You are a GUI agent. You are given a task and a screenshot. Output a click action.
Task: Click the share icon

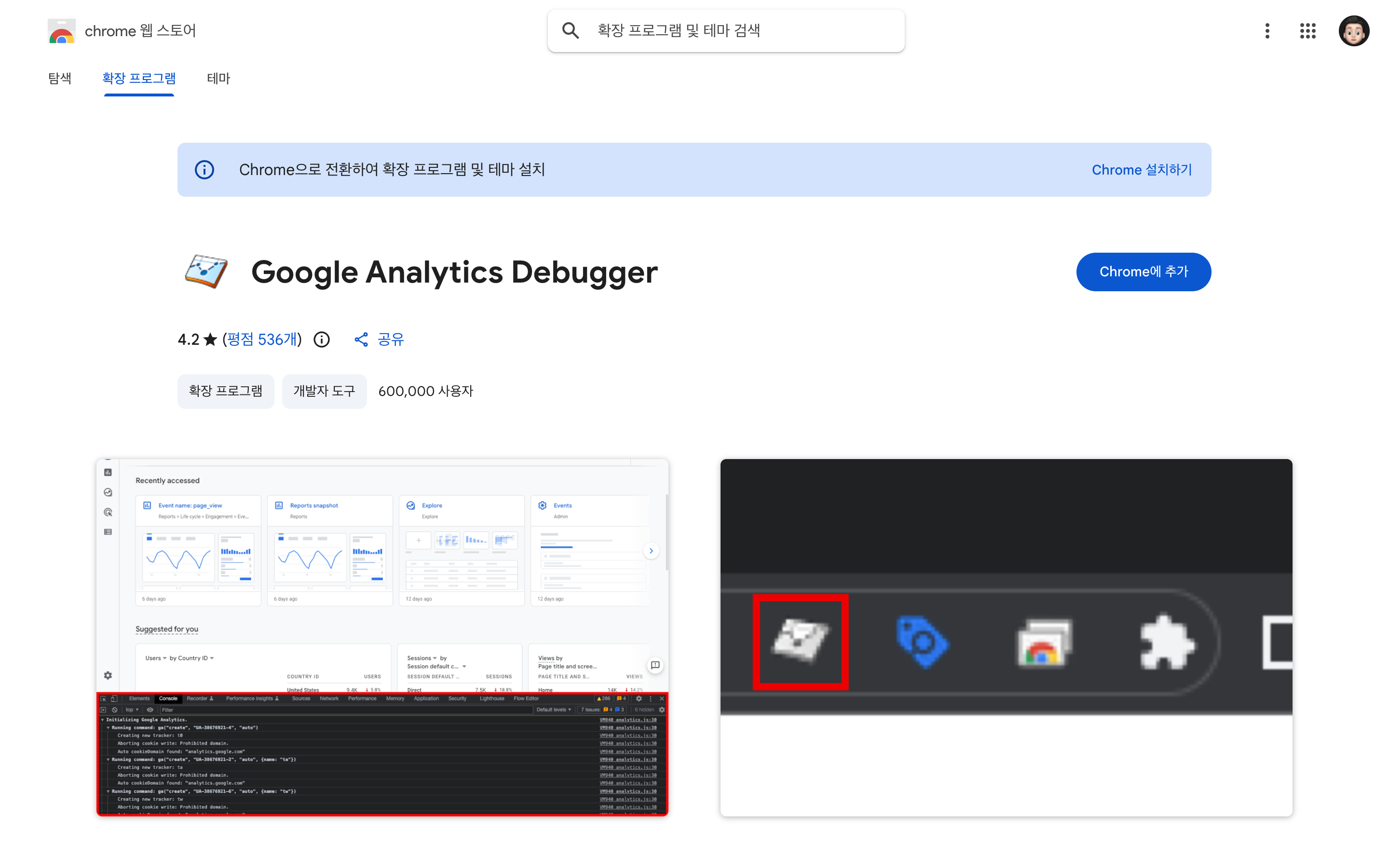point(361,340)
